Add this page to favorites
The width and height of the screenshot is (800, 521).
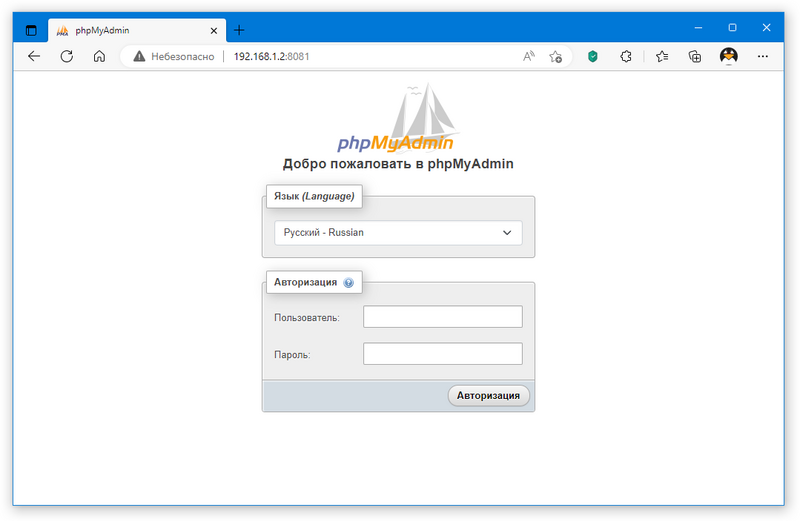pos(556,57)
